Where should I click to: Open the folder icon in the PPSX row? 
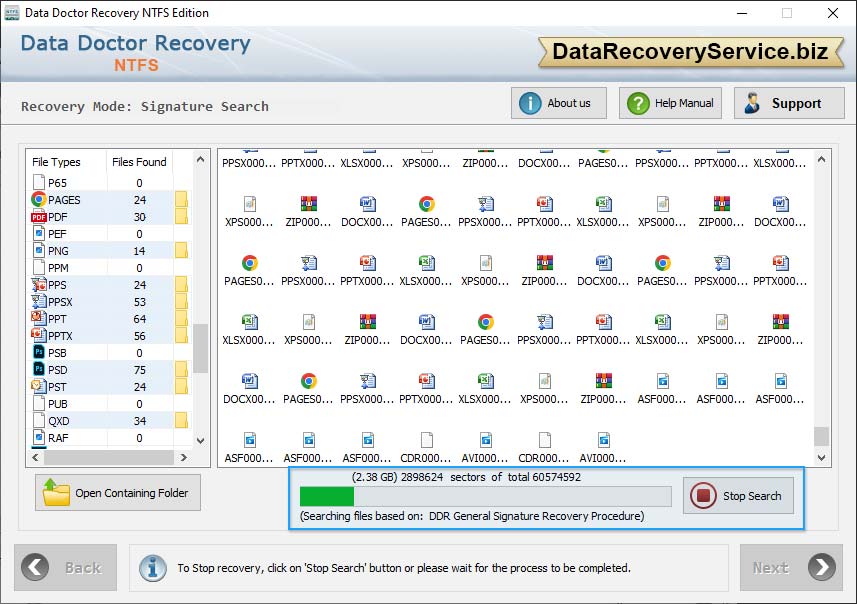[181, 301]
